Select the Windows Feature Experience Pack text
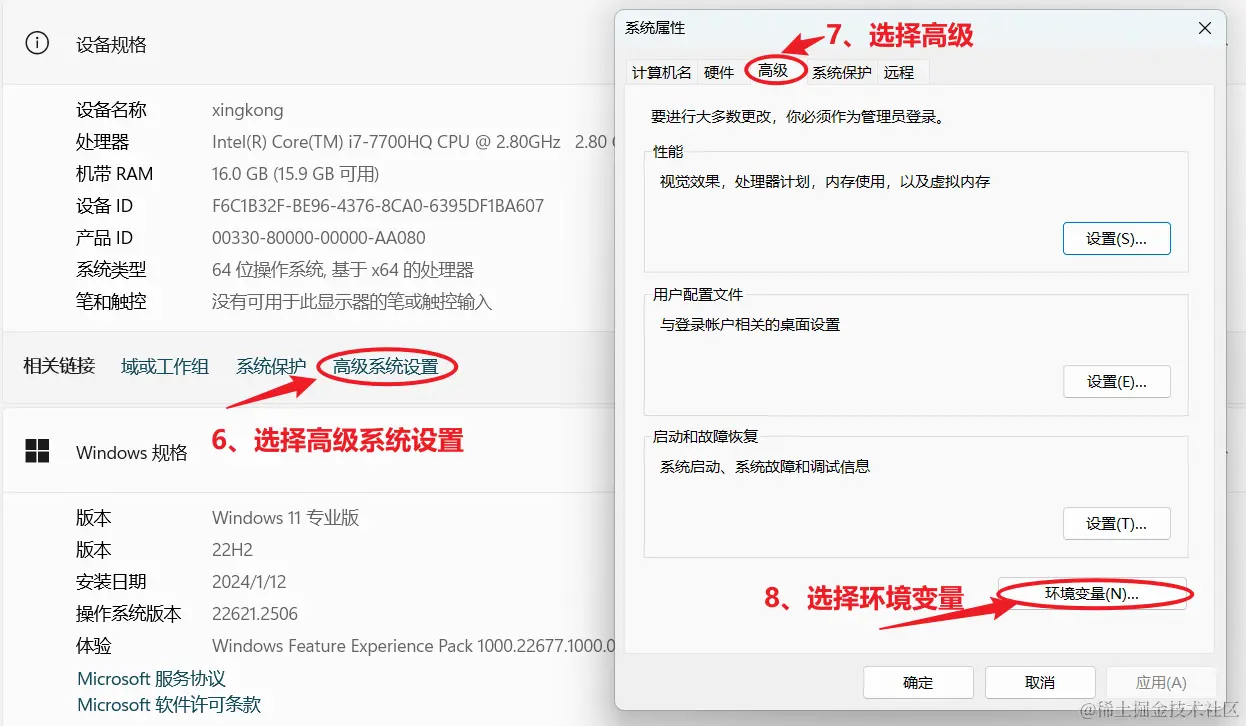The width and height of the screenshot is (1246, 726). pyautogui.click(x=413, y=646)
